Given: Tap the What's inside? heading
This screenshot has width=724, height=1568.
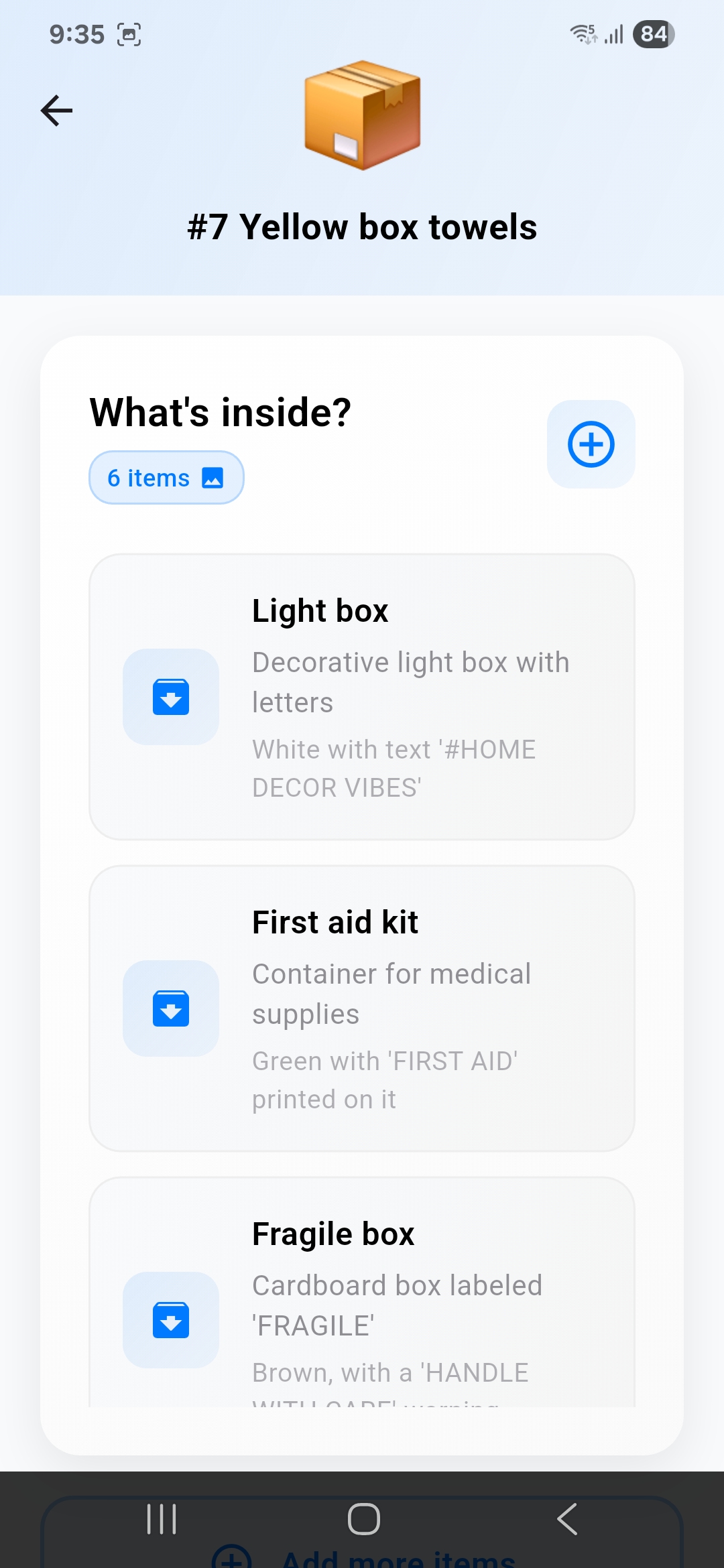Looking at the screenshot, I should pyautogui.click(x=221, y=413).
